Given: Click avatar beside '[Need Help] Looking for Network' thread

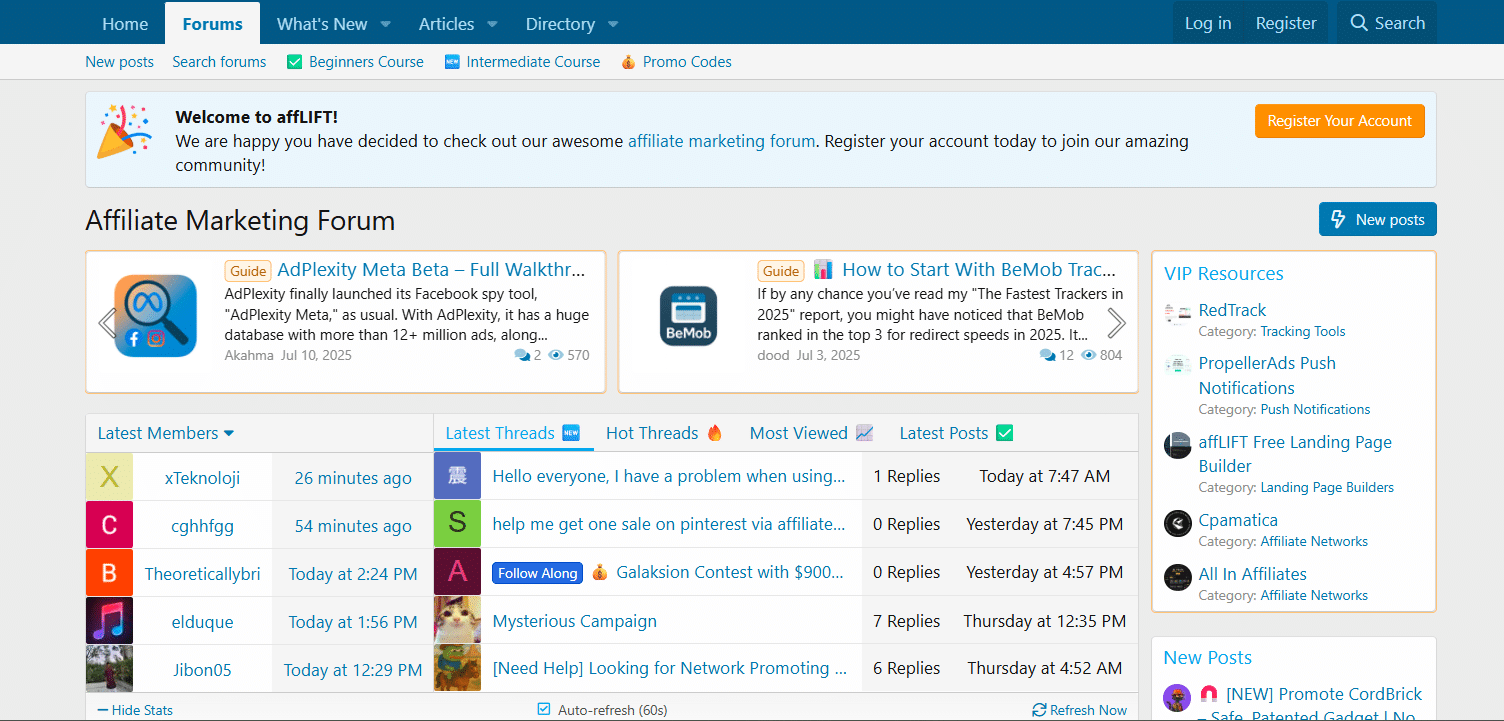Looking at the screenshot, I should [457, 668].
